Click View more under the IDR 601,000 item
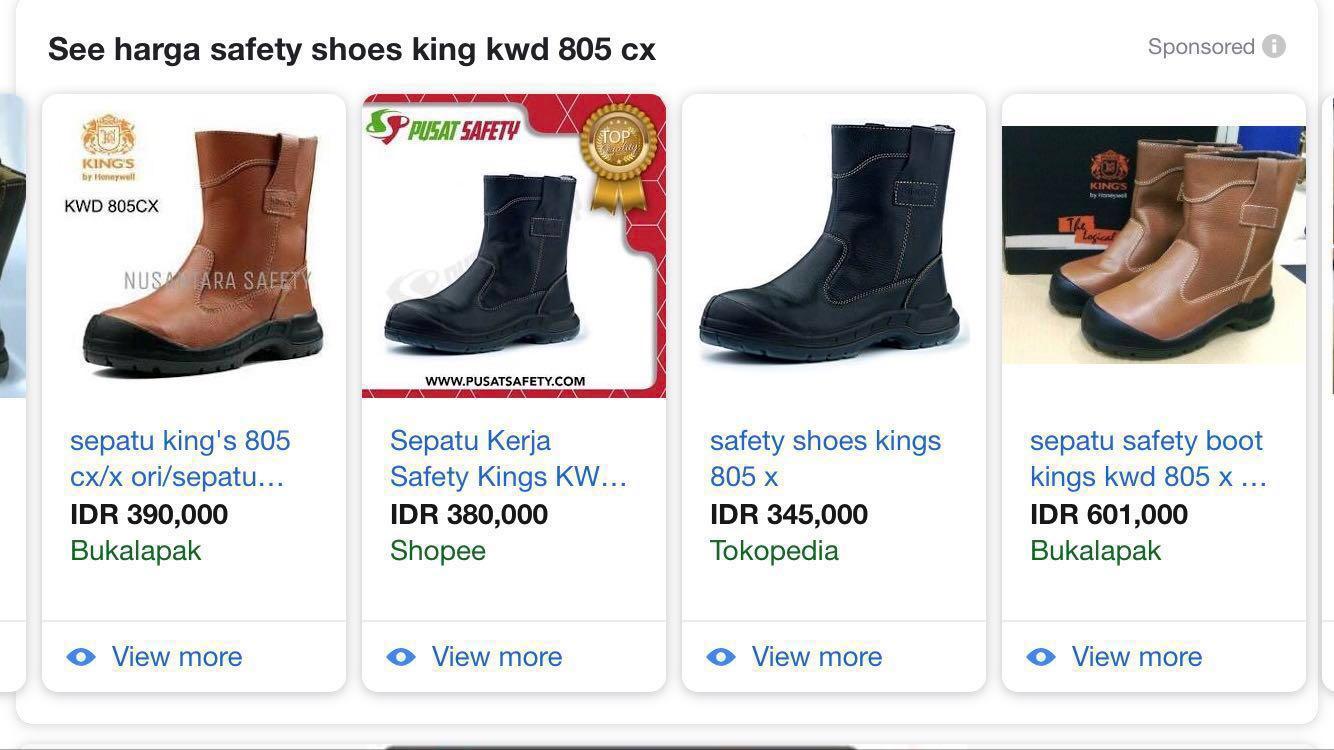The width and height of the screenshot is (1334, 750). tap(1136, 656)
